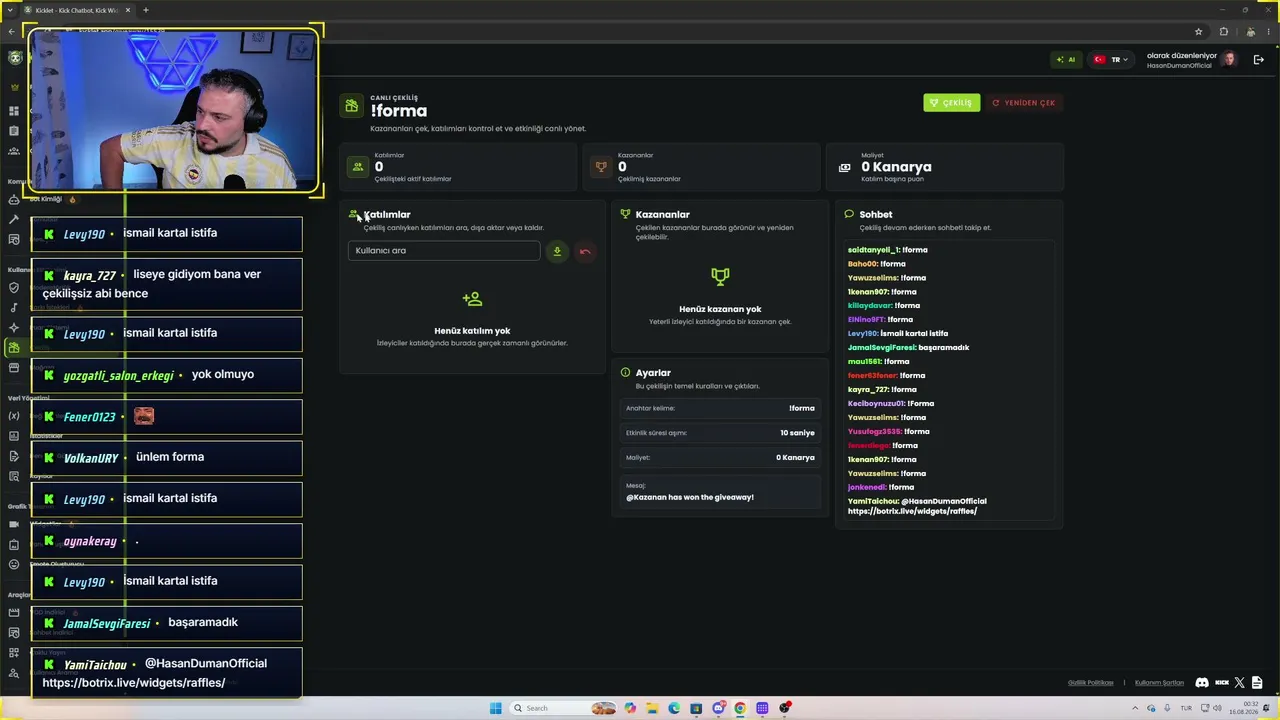
Task: Open the robot bot sidebar icon
Action: [x=13, y=199]
